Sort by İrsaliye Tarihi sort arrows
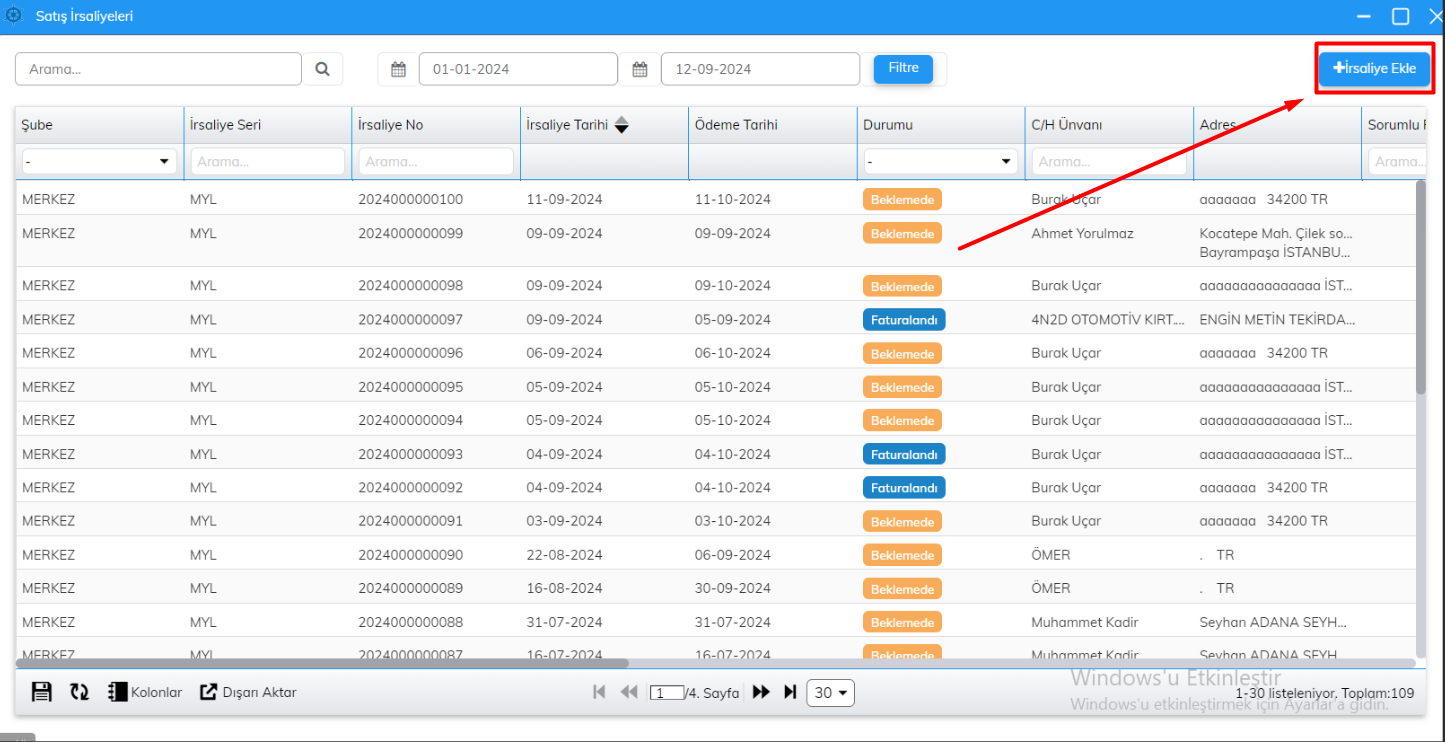1445x742 pixels. click(x=621, y=125)
